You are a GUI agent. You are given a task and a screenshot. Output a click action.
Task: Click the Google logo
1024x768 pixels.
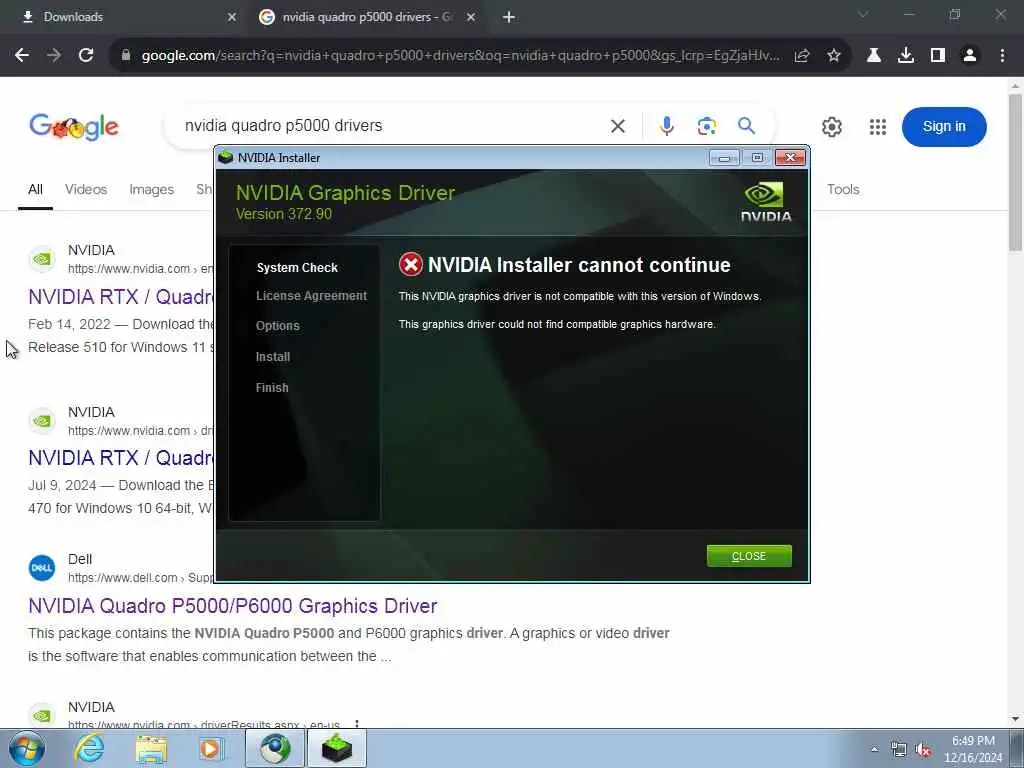pyautogui.click(x=74, y=126)
